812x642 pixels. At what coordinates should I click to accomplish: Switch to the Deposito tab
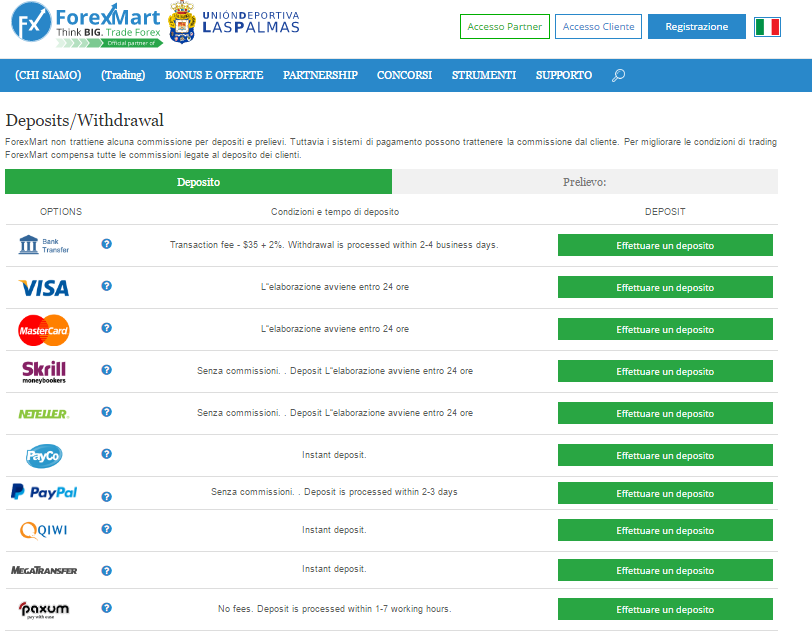point(198,182)
